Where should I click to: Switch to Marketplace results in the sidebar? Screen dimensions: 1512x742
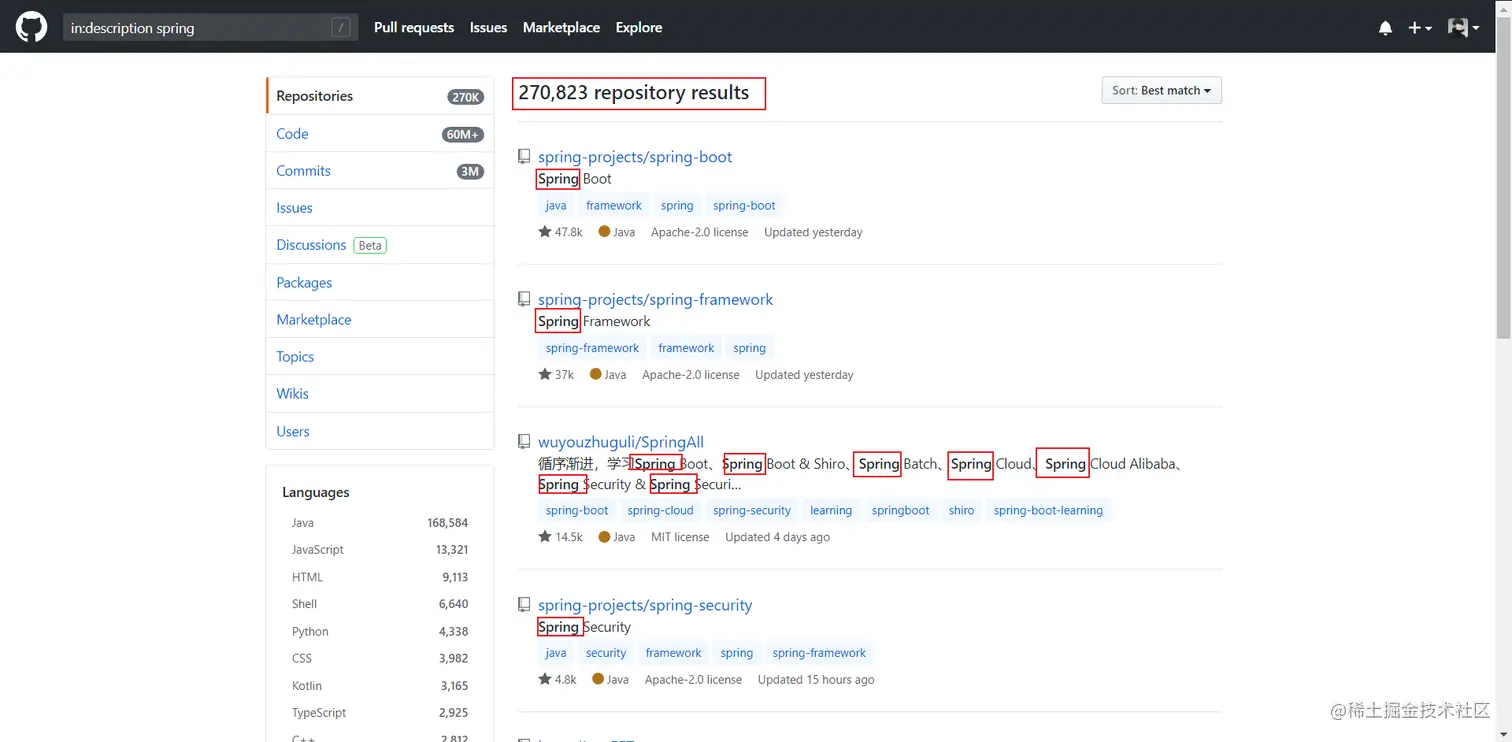tap(380, 320)
